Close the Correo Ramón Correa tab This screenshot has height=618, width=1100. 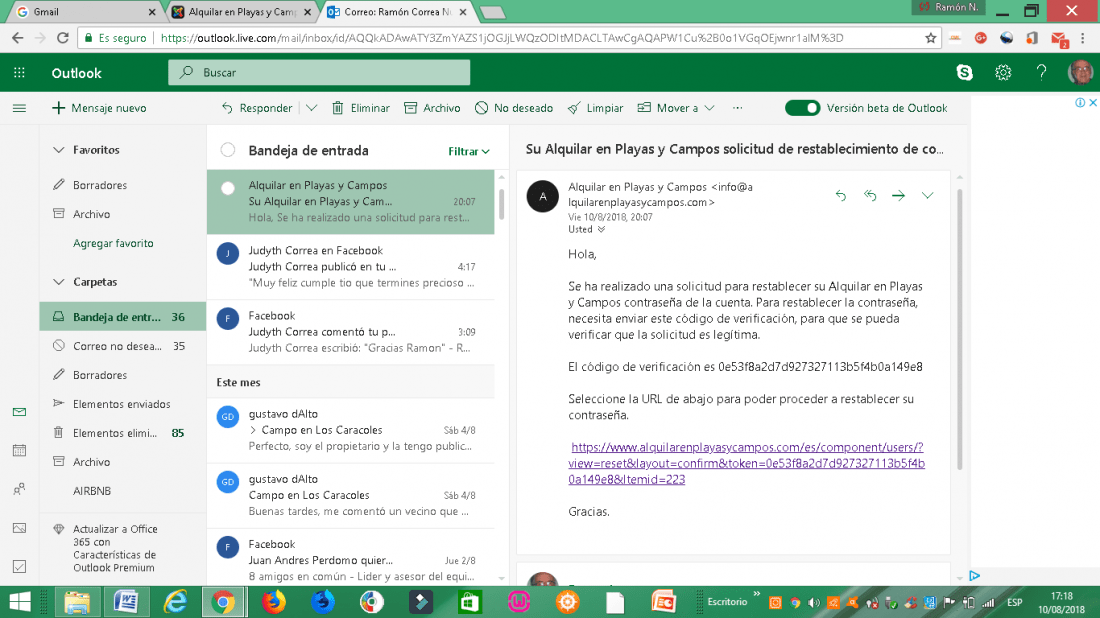pos(463,12)
